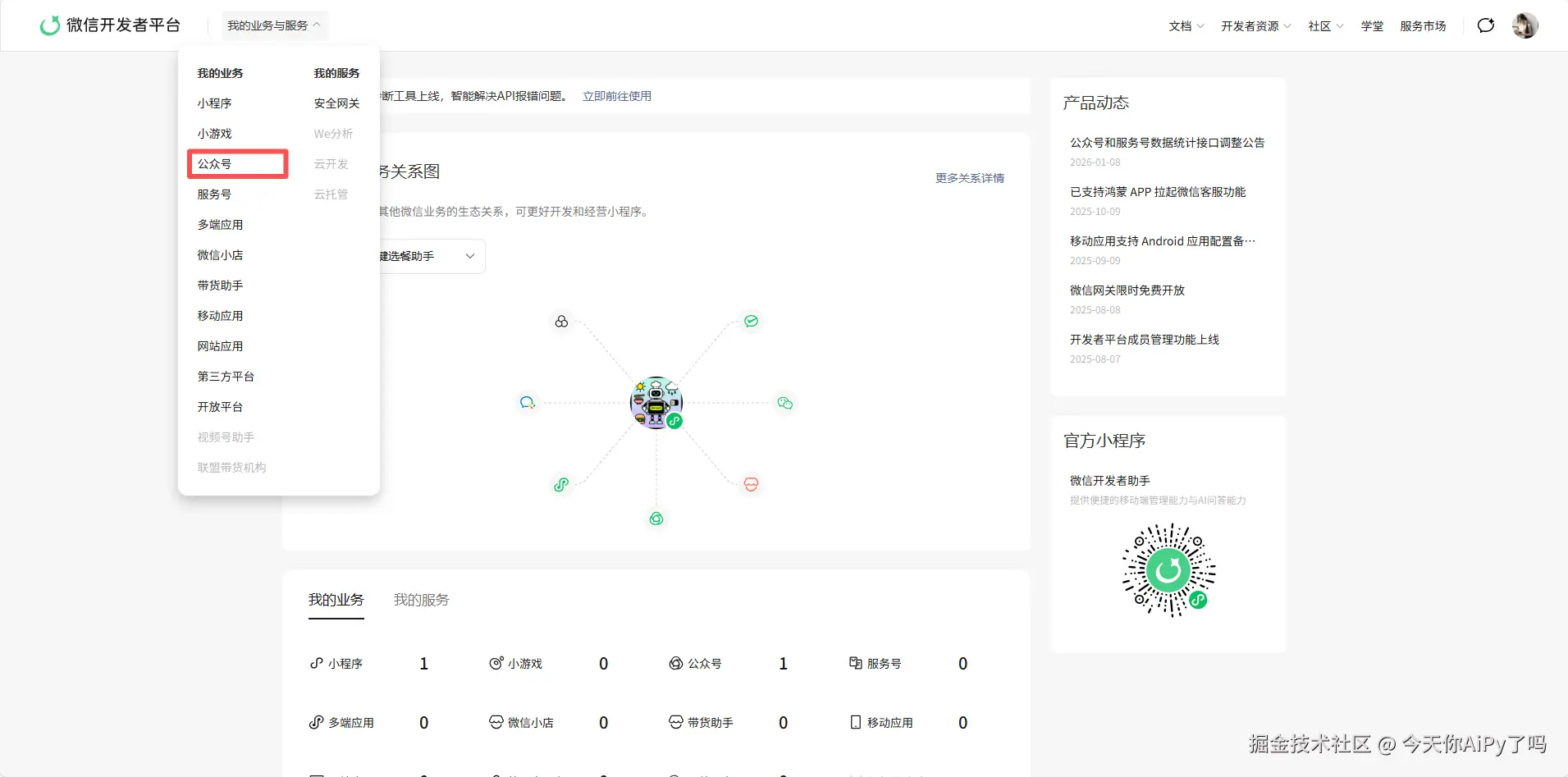Click the 移动应用 icon in the business list
Screen dimensions: 1568x777
pyautogui.click(x=855, y=722)
